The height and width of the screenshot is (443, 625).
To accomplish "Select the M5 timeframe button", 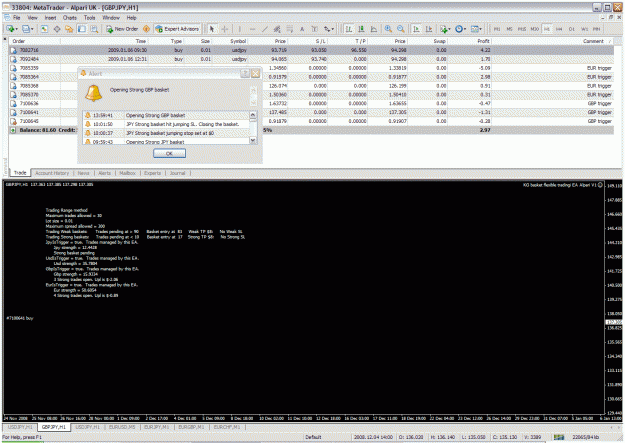I will (509, 29).
